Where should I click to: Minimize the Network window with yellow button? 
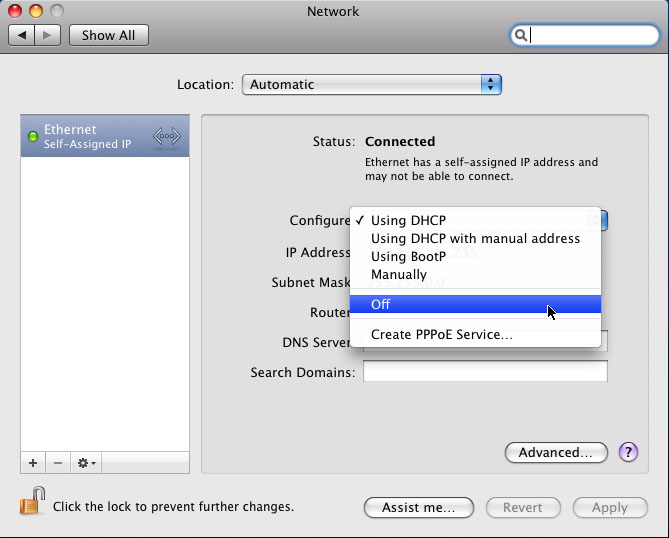36,11
